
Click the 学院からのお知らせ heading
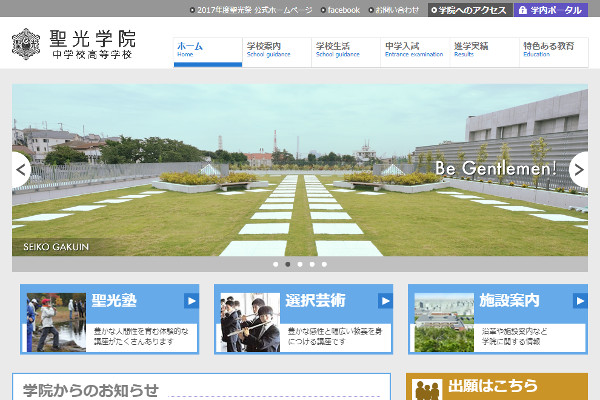pyautogui.click(x=91, y=390)
